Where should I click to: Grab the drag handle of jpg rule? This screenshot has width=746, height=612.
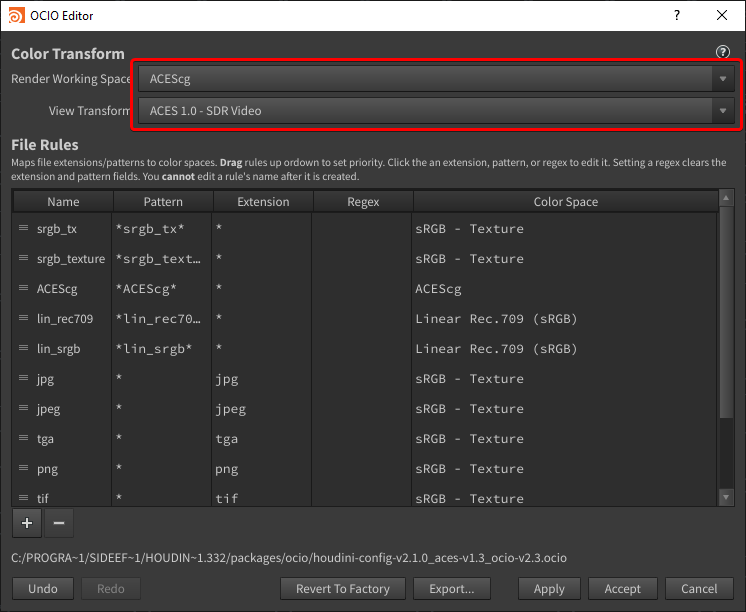click(23, 378)
